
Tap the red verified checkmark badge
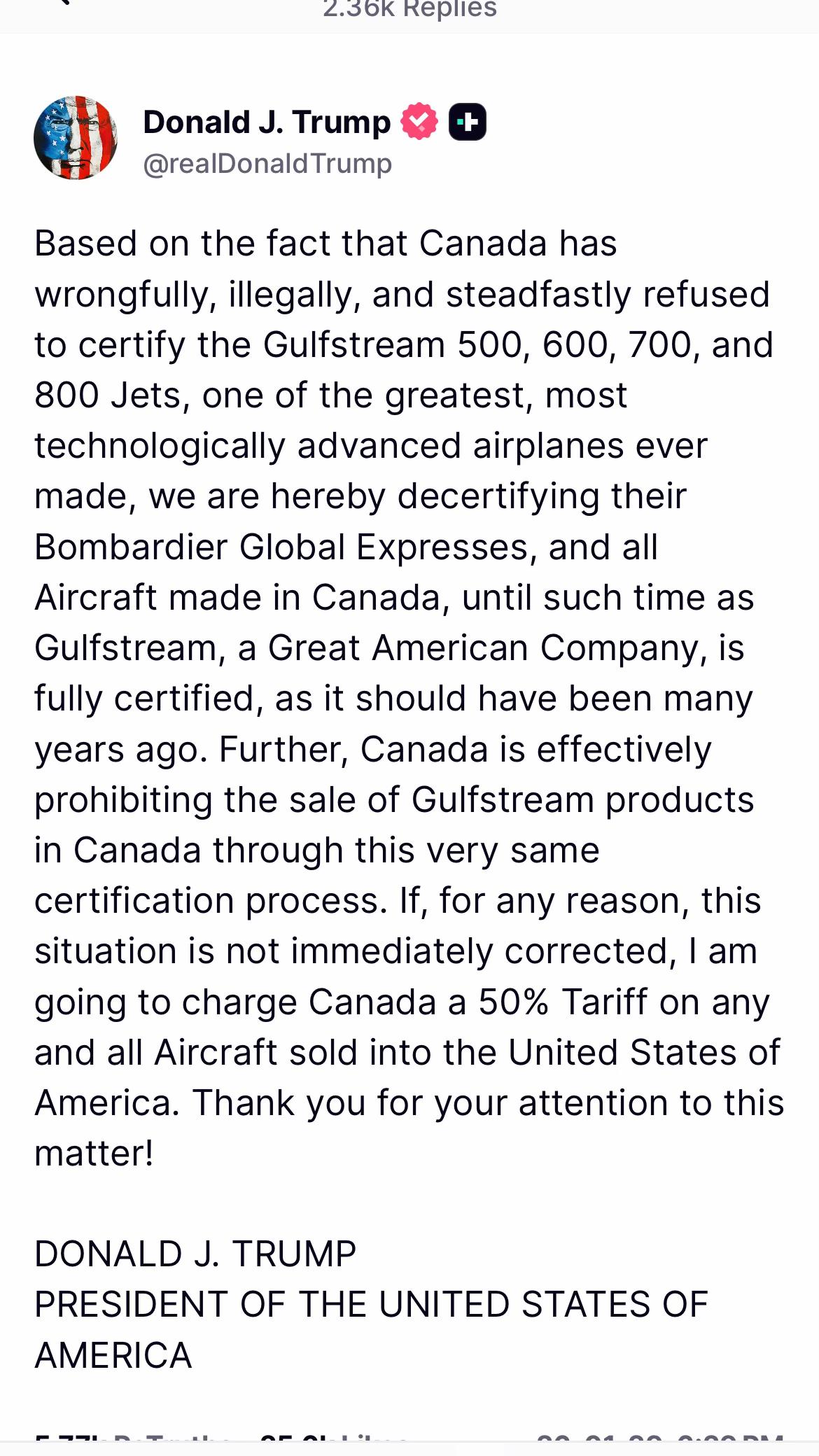tap(419, 122)
